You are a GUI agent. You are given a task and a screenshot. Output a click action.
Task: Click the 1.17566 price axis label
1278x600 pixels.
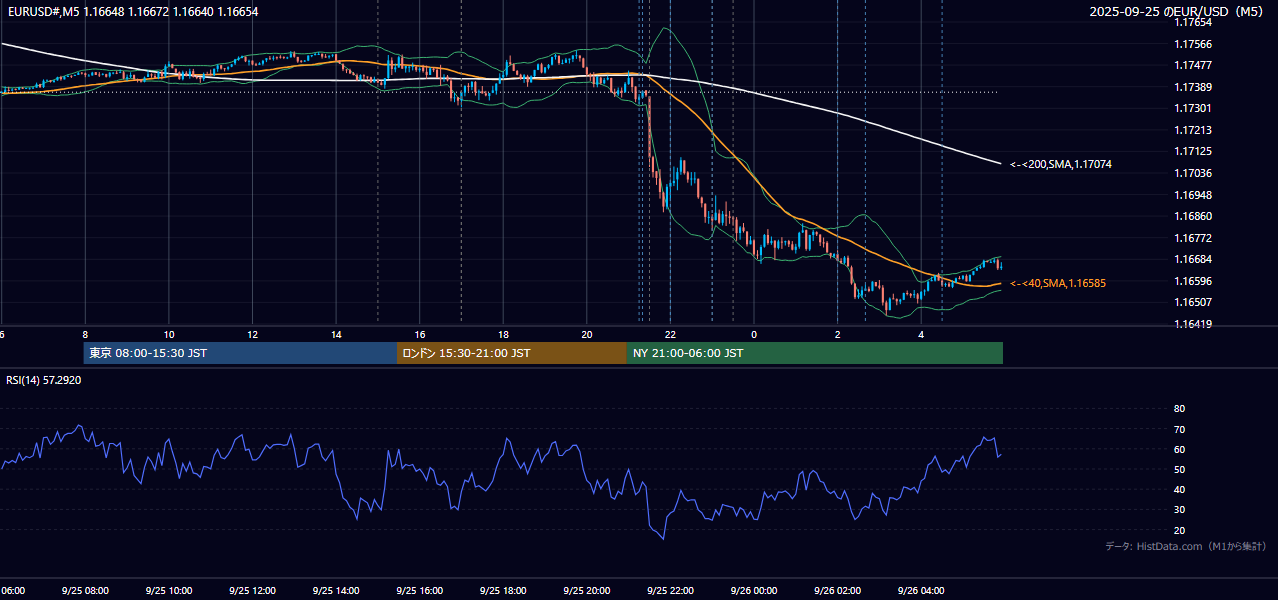click(x=1194, y=44)
